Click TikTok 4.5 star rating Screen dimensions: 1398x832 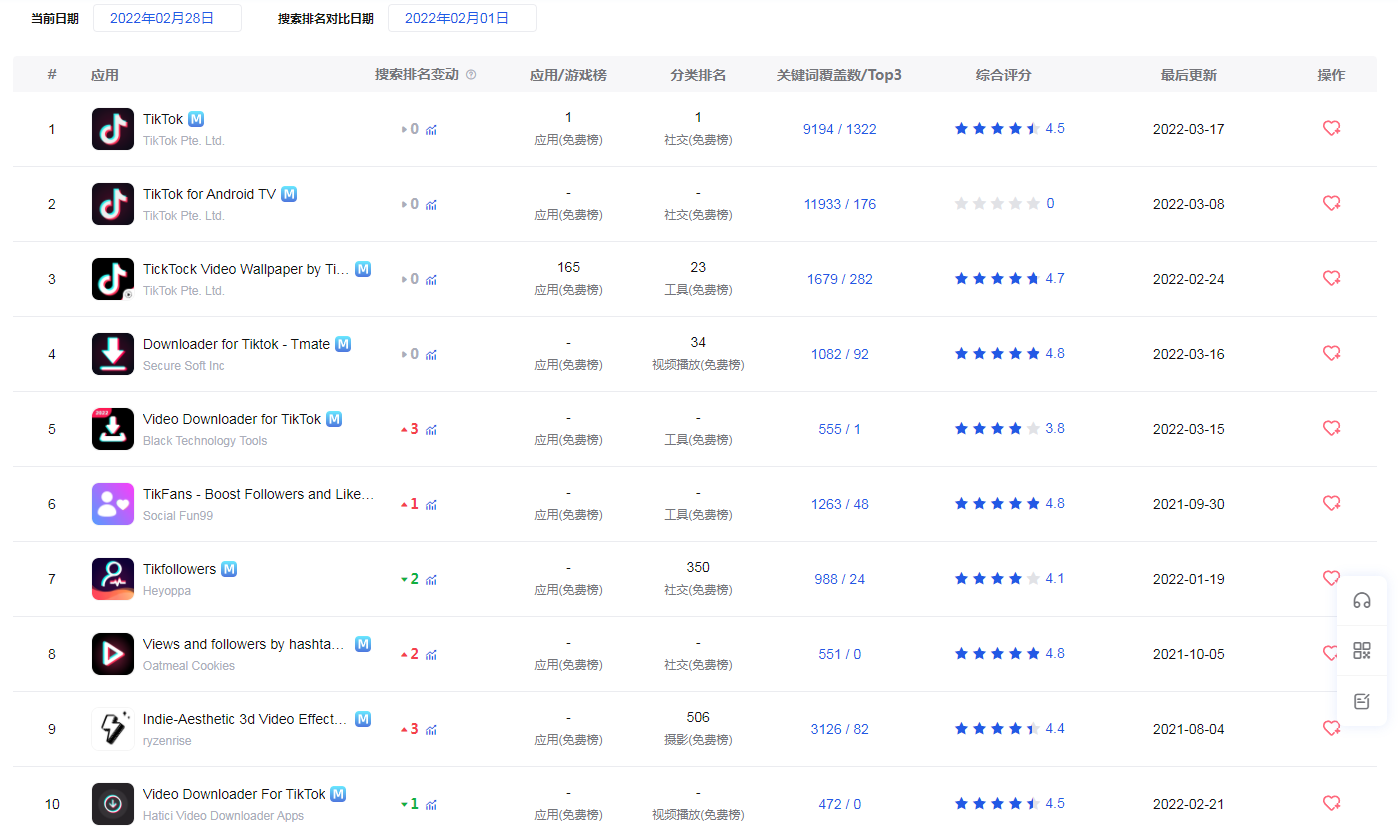click(x=1010, y=128)
